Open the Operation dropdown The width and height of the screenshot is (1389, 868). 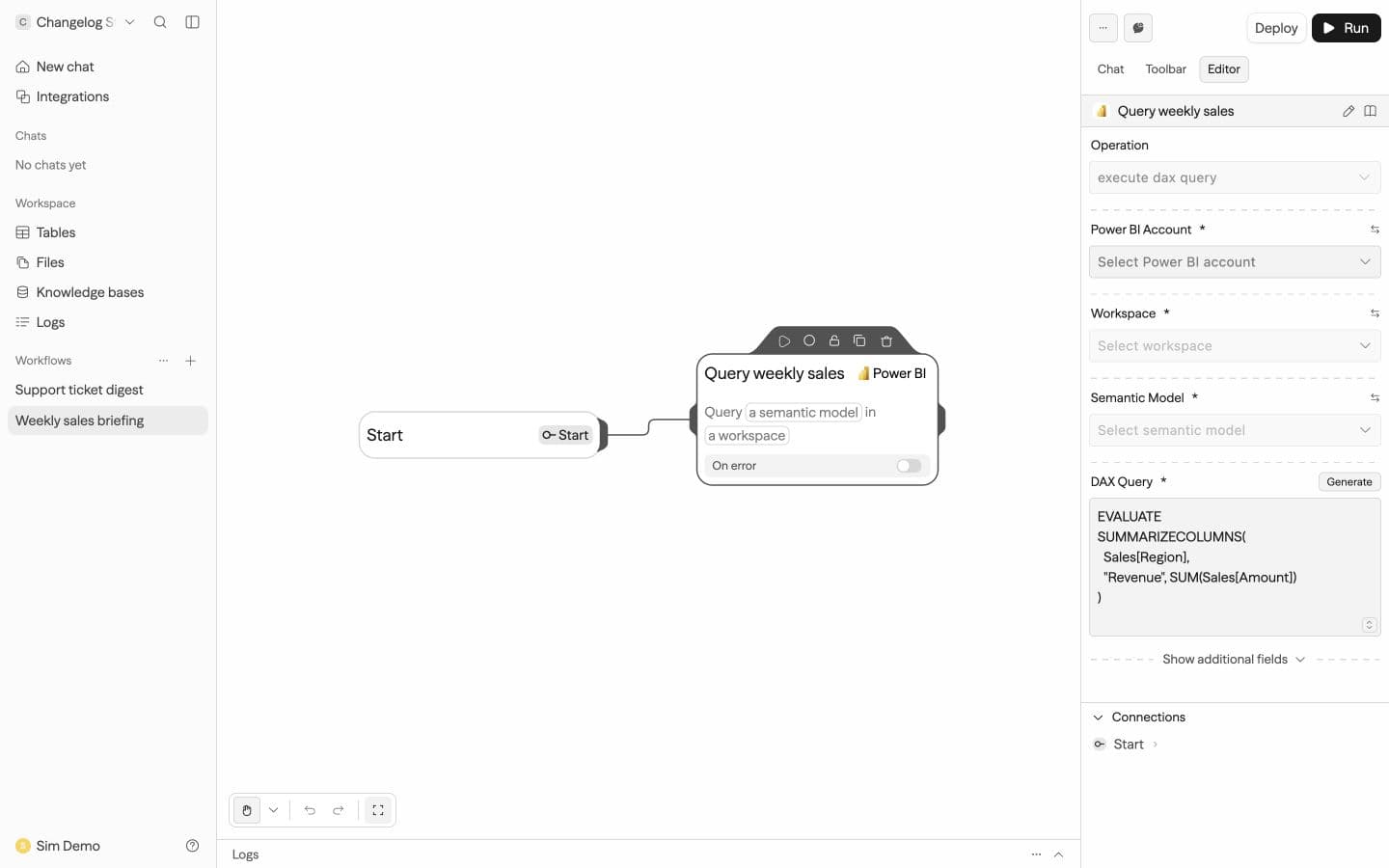[x=1235, y=177]
